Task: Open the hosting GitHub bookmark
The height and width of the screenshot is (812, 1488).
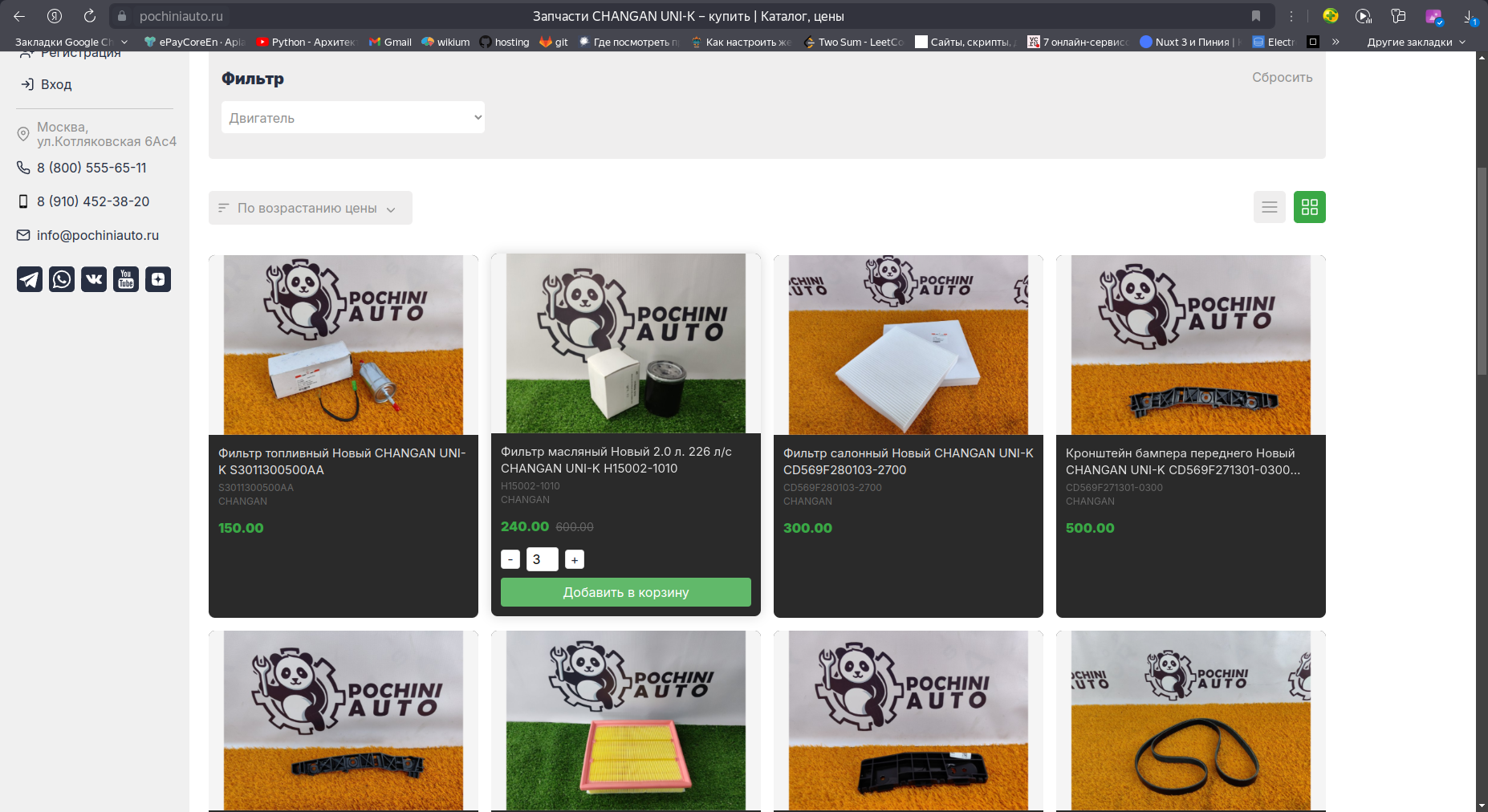Action: point(504,42)
